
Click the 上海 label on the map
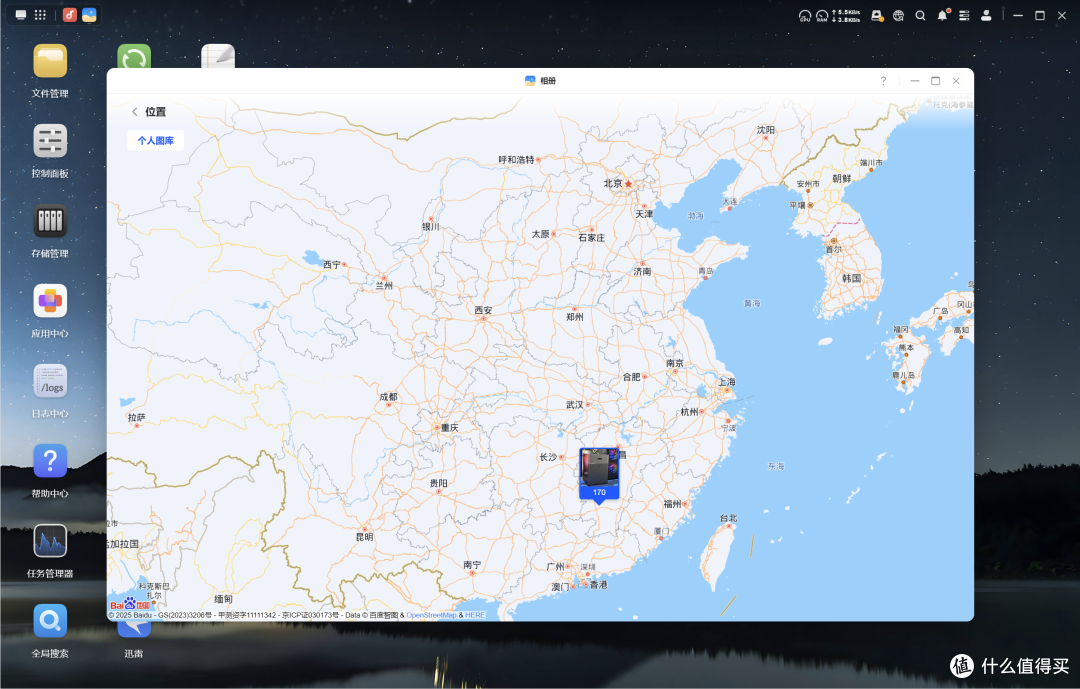[x=727, y=382]
